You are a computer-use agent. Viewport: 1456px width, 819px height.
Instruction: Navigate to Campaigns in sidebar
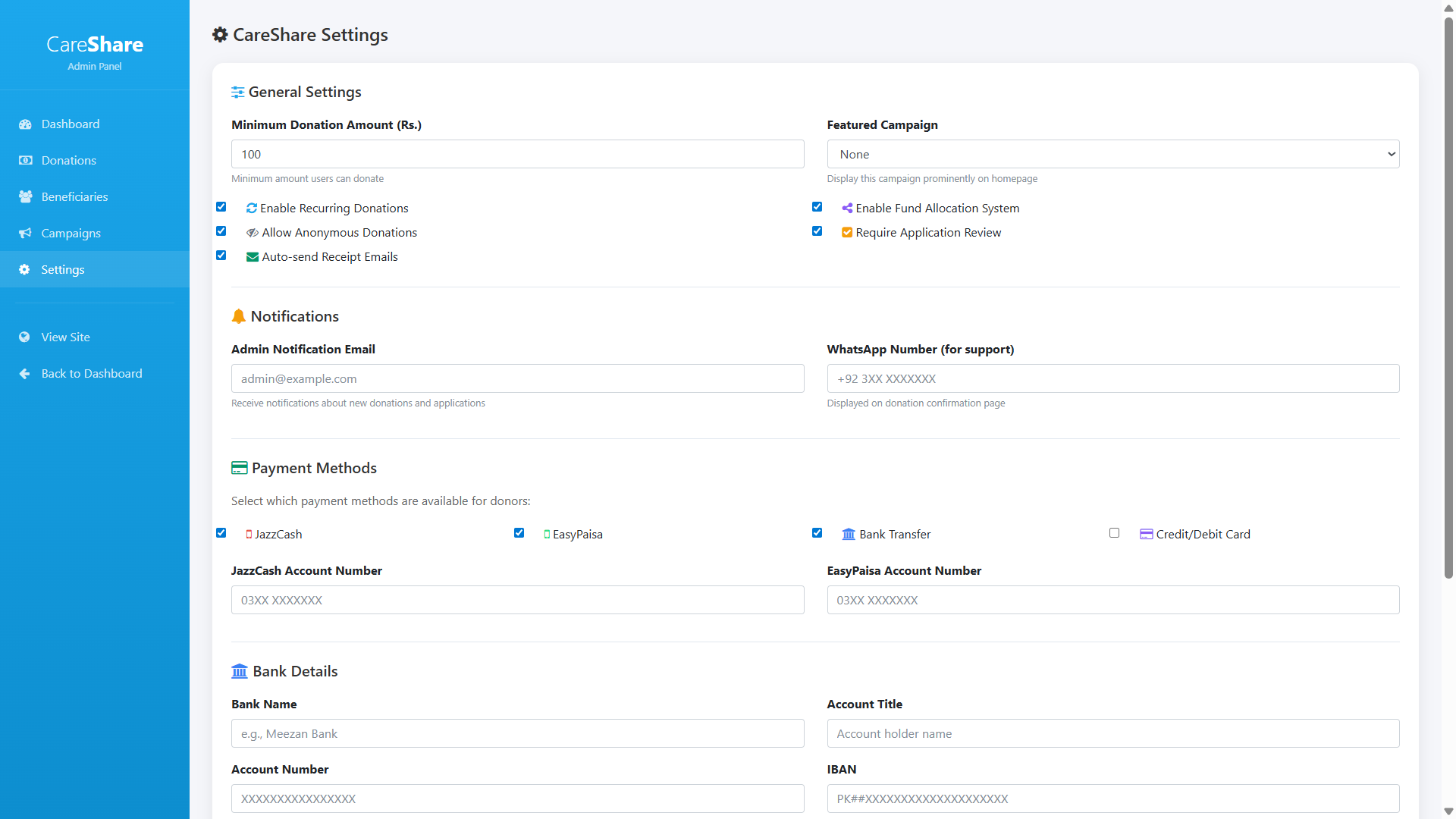click(95, 234)
